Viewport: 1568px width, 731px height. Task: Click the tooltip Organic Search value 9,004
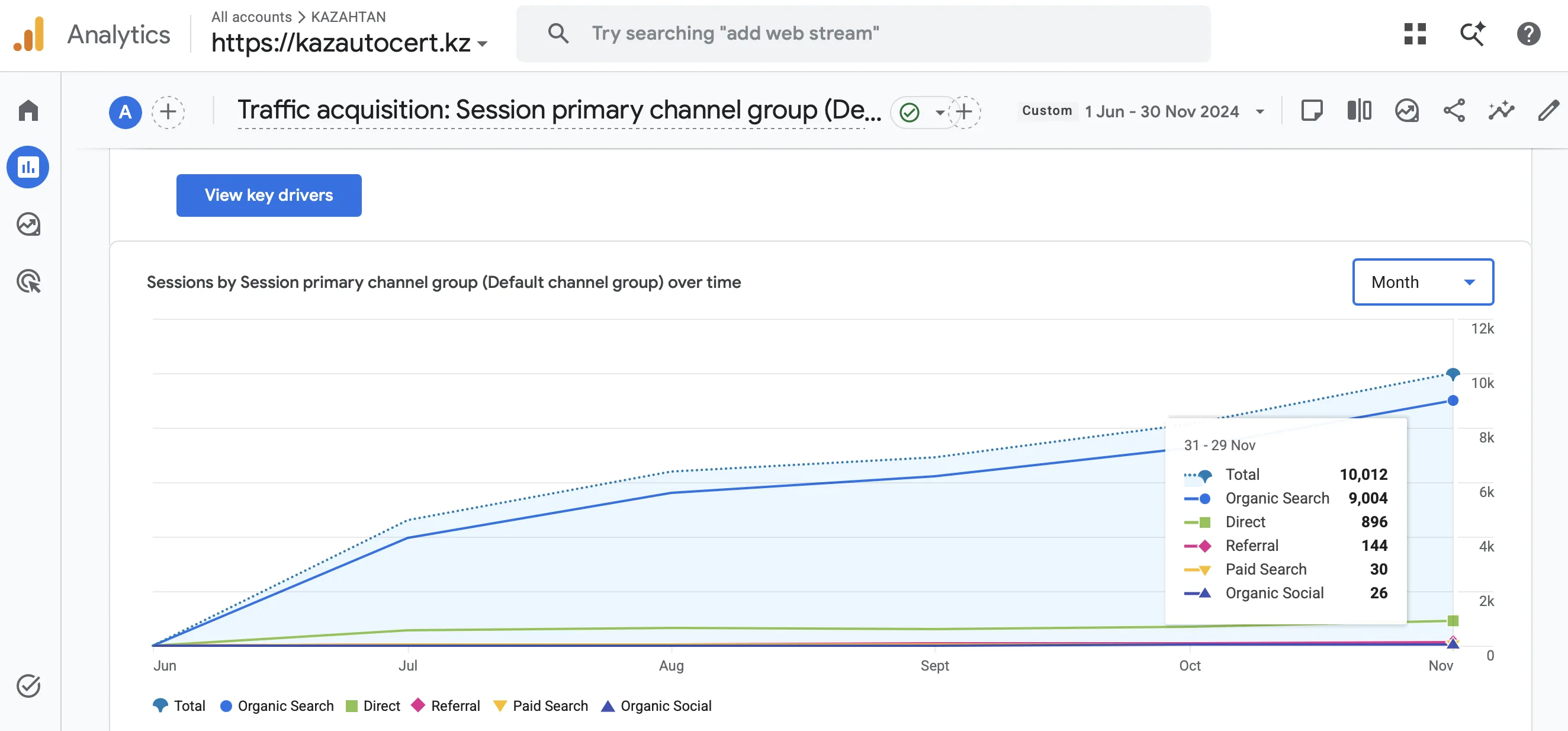pyautogui.click(x=1368, y=498)
